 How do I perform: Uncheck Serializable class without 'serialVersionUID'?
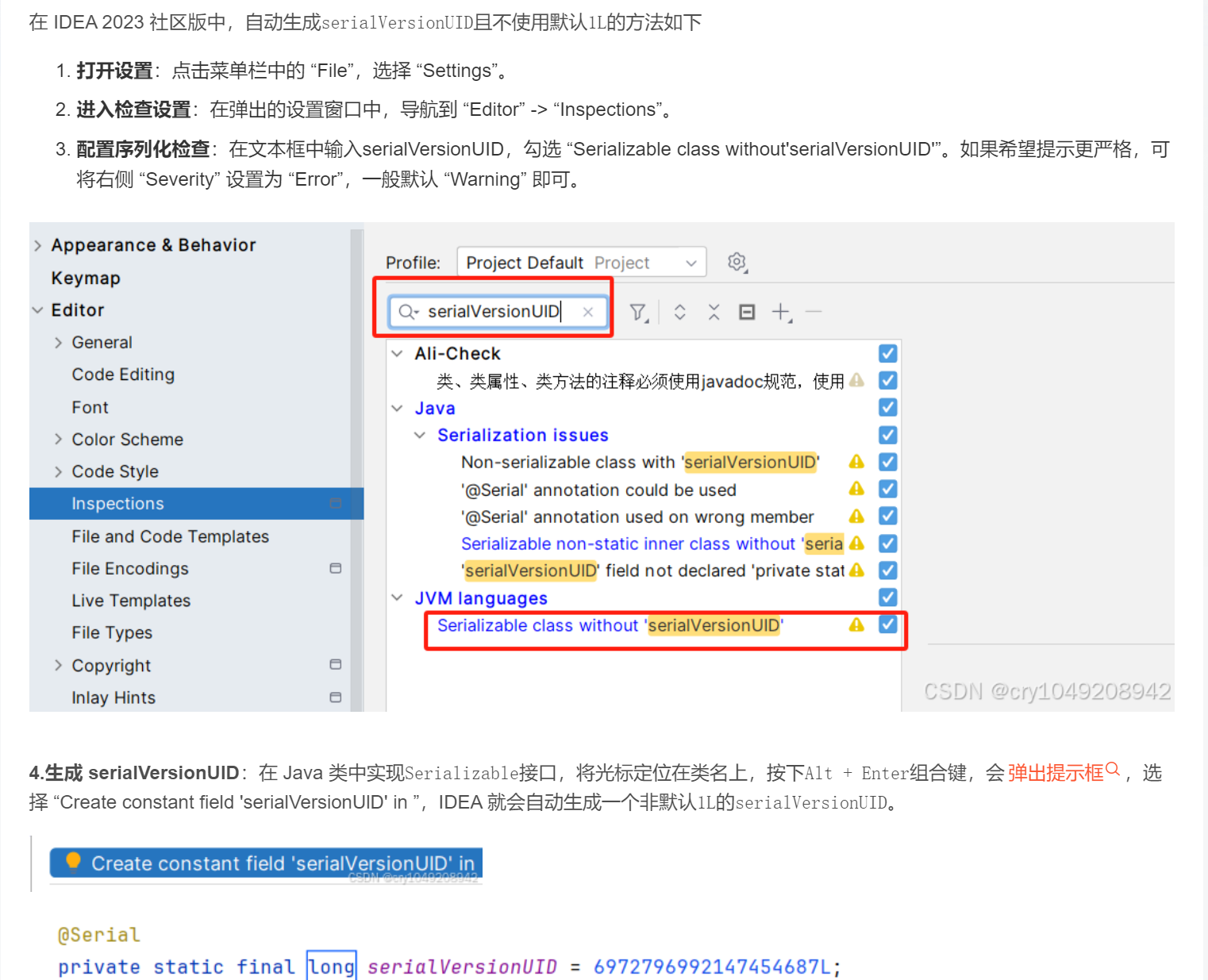888,625
